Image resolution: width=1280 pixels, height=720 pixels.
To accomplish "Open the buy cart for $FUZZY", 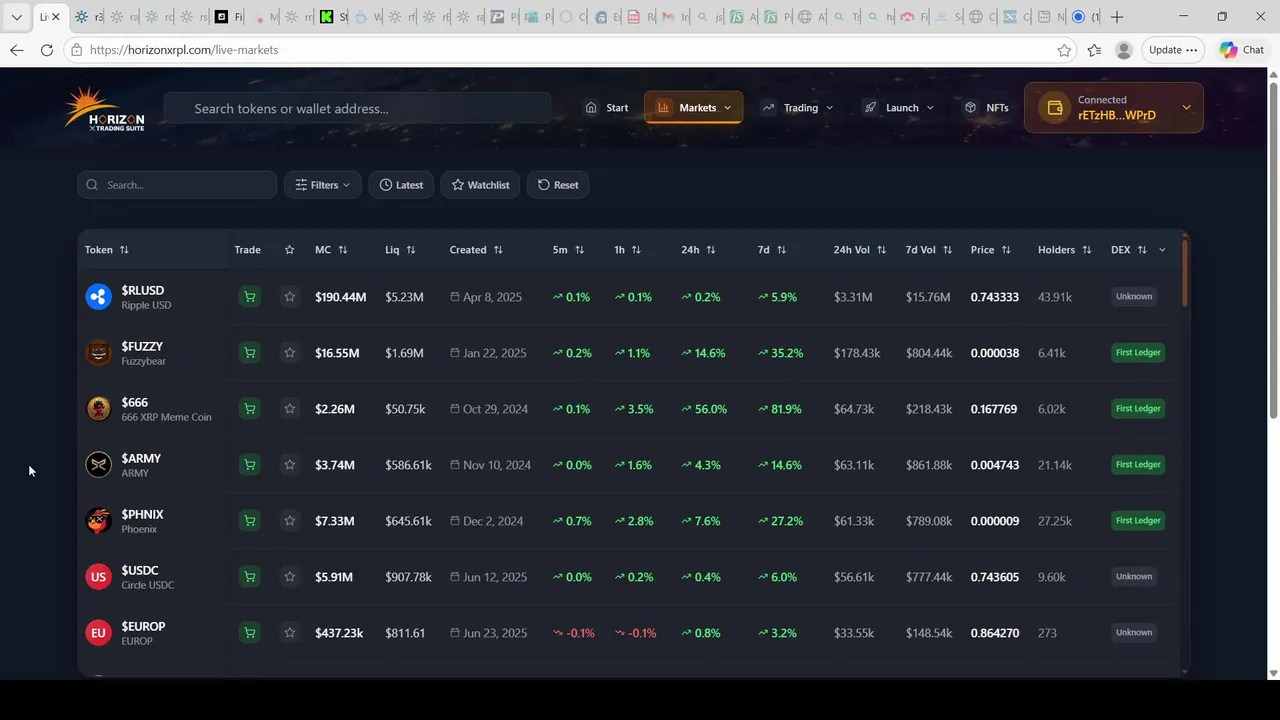I will [249, 353].
